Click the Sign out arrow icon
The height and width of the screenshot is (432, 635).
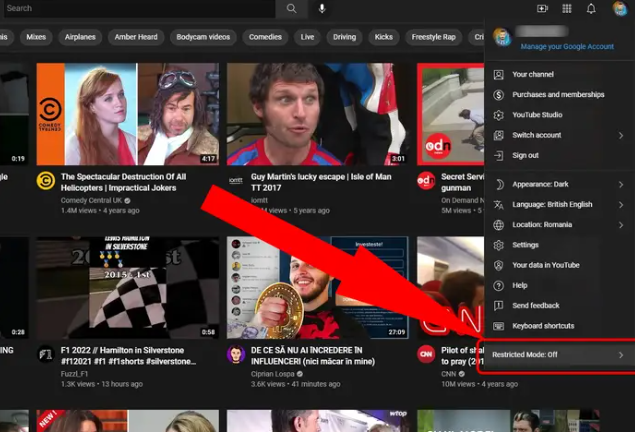pyautogui.click(x=499, y=155)
